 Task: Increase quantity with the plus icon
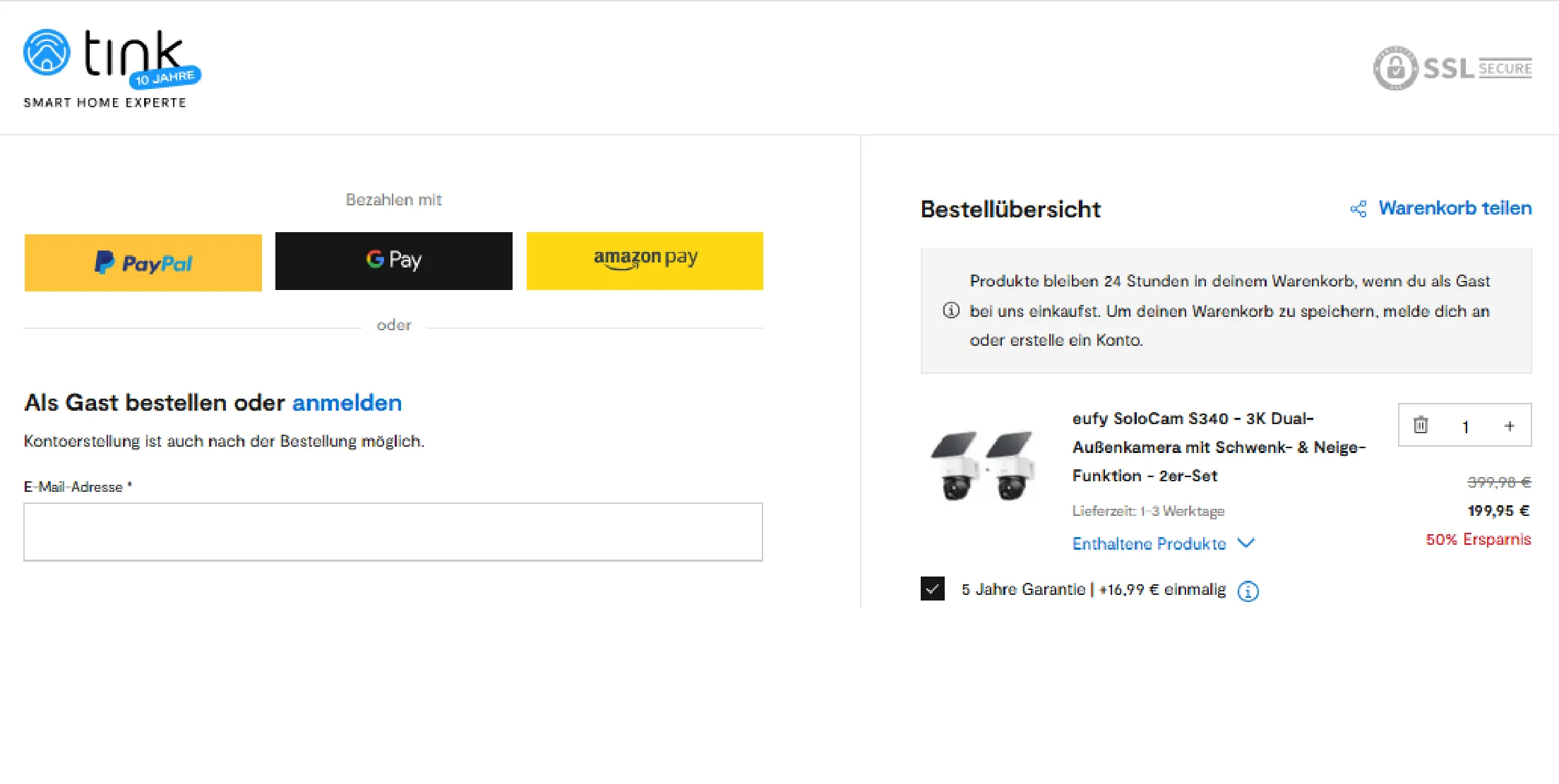pos(1510,426)
